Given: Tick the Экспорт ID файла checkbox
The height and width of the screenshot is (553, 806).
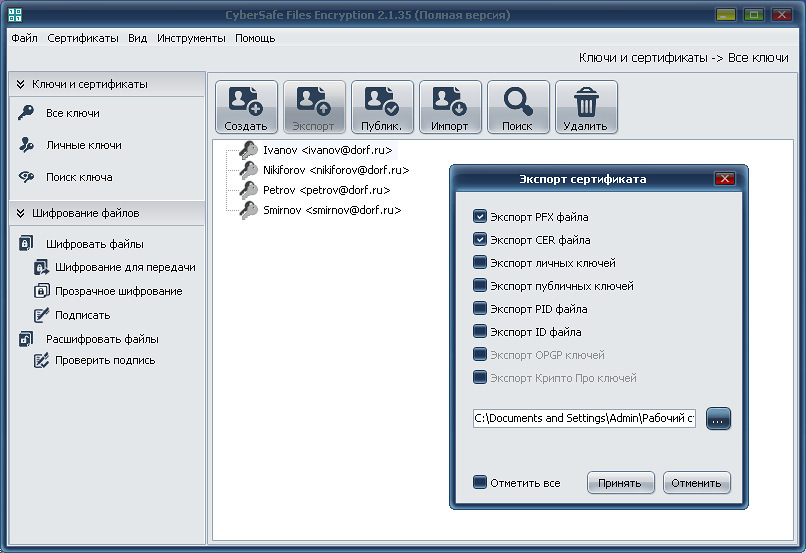Looking at the screenshot, I should [480, 331].
